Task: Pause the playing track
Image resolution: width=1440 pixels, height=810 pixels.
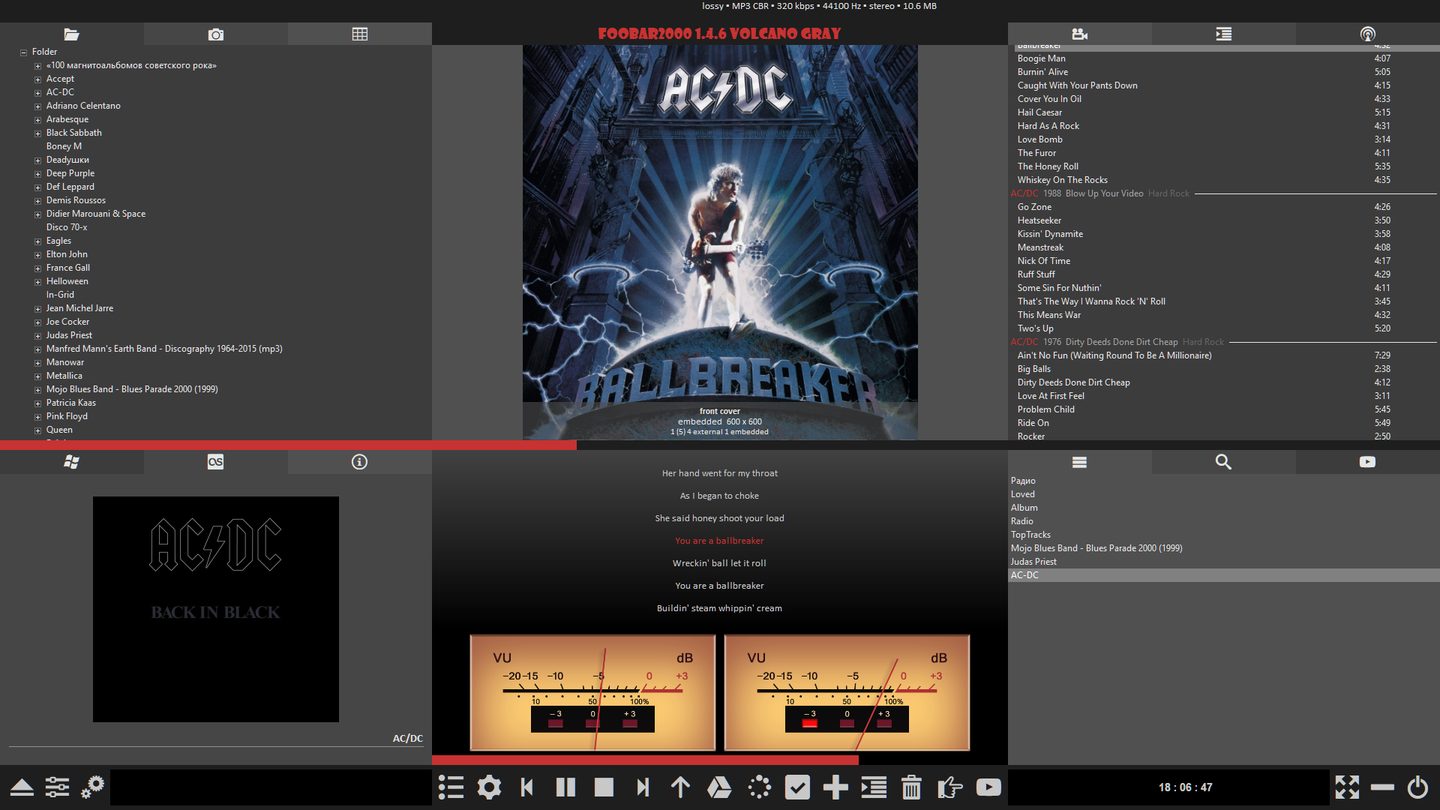Action: point(565,788)
